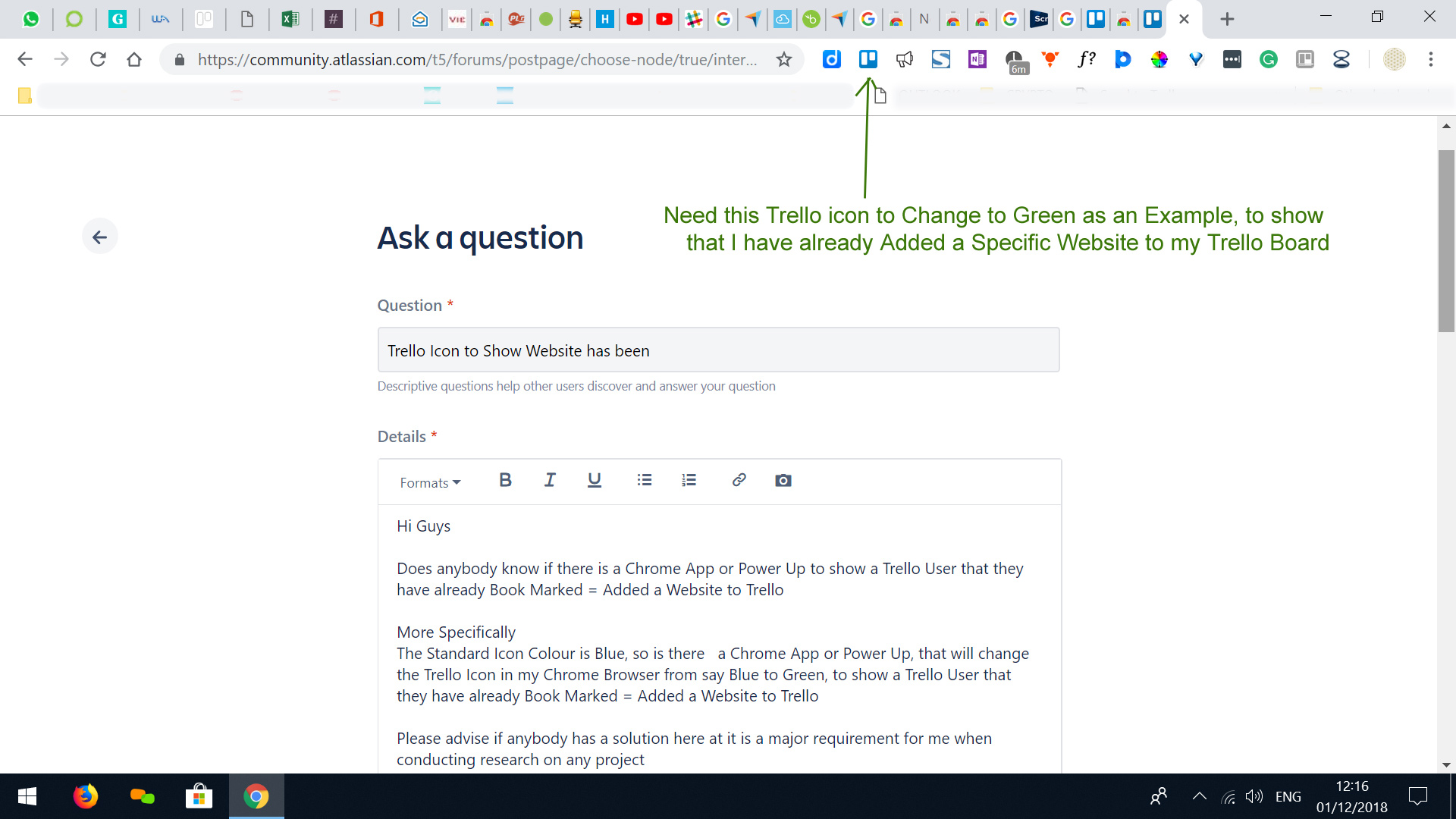Navigate back with browser back arrow
Viewport: 1456px width, 819px height.
click(x=25, y=59)
